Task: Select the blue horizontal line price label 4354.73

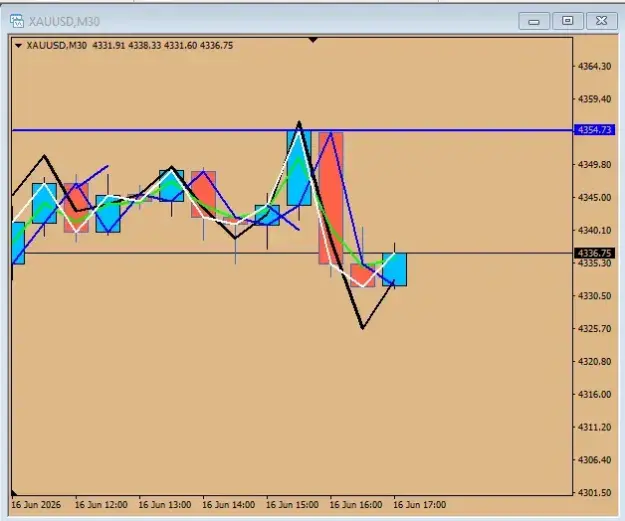Action: 594,130
